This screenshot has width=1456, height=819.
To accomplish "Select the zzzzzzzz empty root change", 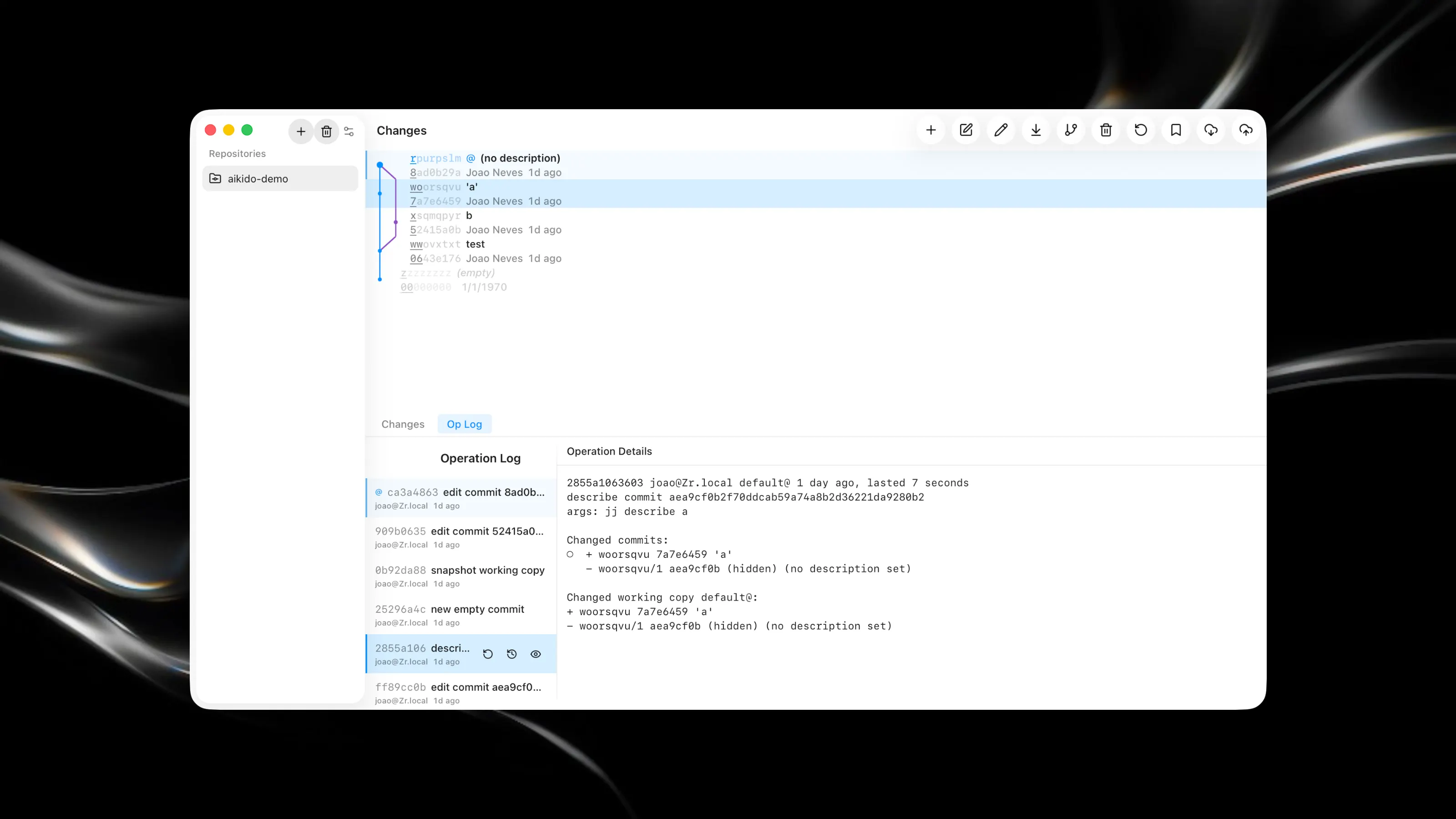I will 816,280.
